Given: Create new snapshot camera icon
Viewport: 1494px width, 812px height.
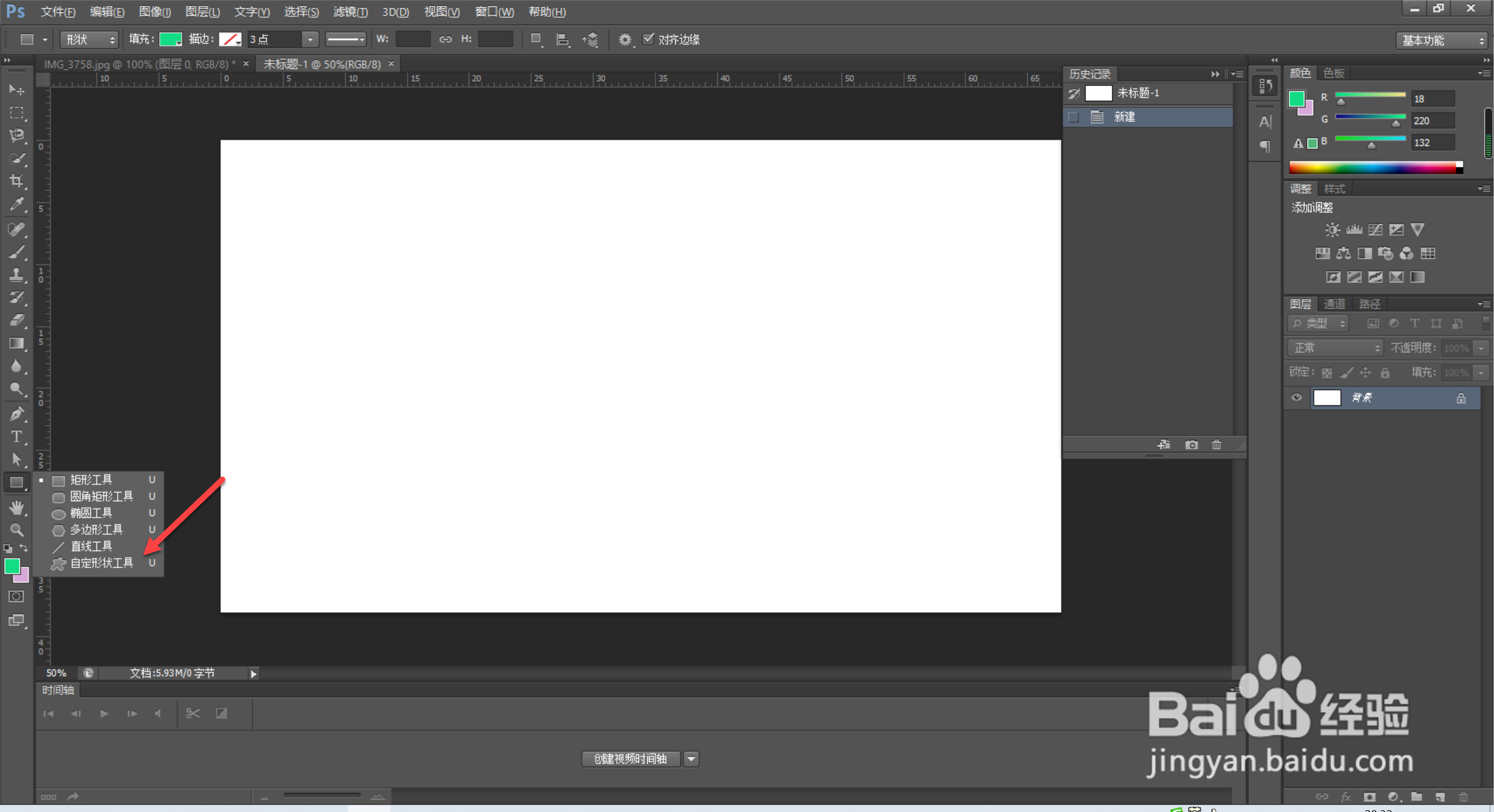Looking at the screenshot, I should coord(1191,445).
